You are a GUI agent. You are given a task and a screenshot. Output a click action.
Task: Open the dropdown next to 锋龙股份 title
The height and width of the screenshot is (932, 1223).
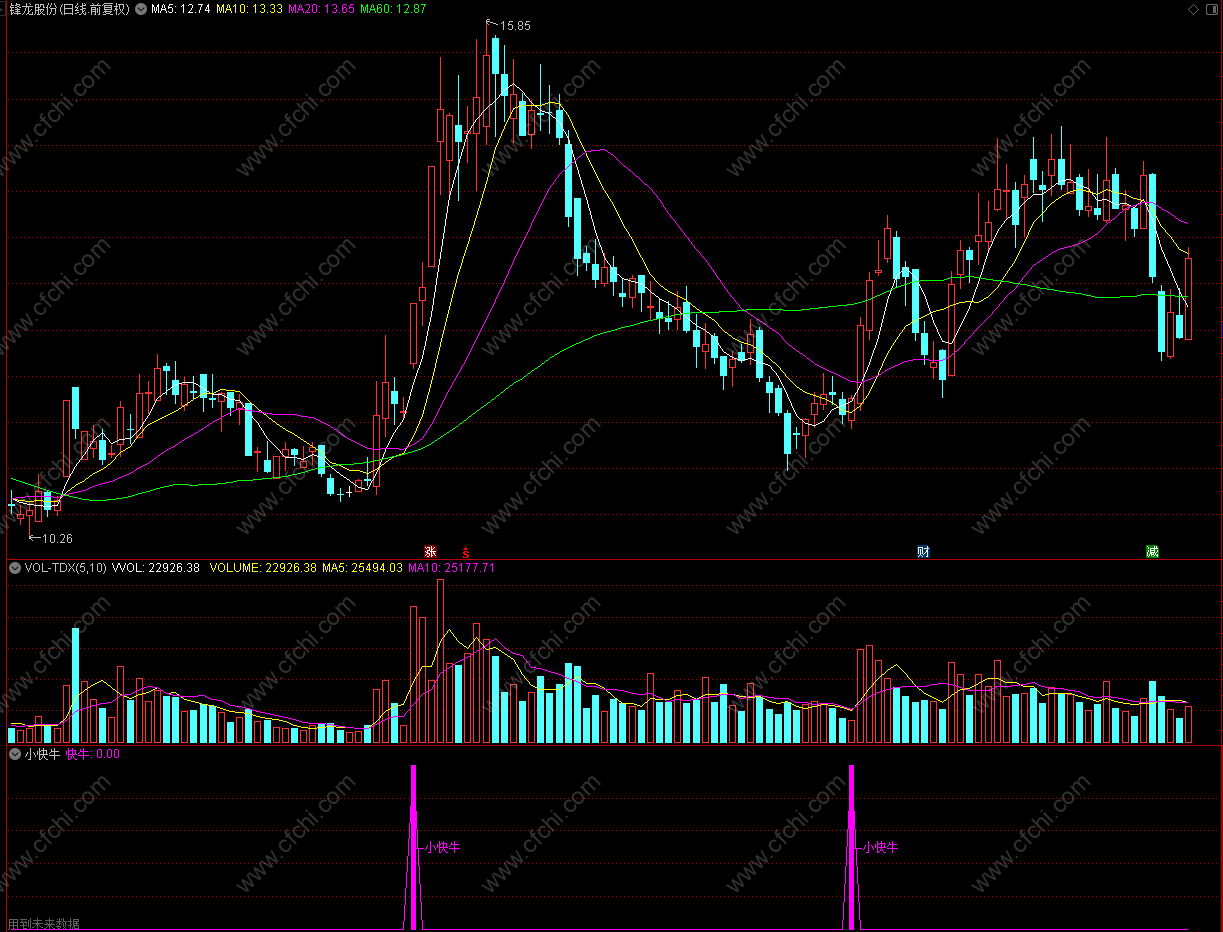point(140,9)
